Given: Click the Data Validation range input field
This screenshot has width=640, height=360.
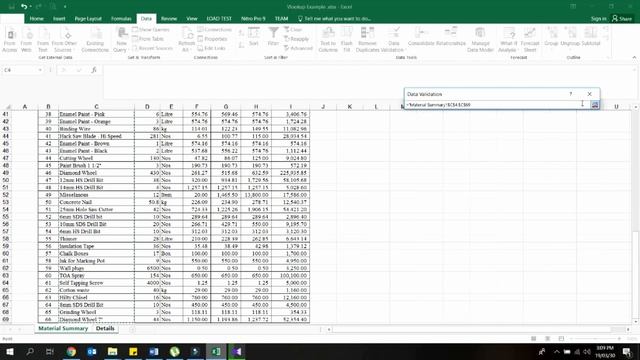Looking at the screenshot, I should (x=497, y=105).
